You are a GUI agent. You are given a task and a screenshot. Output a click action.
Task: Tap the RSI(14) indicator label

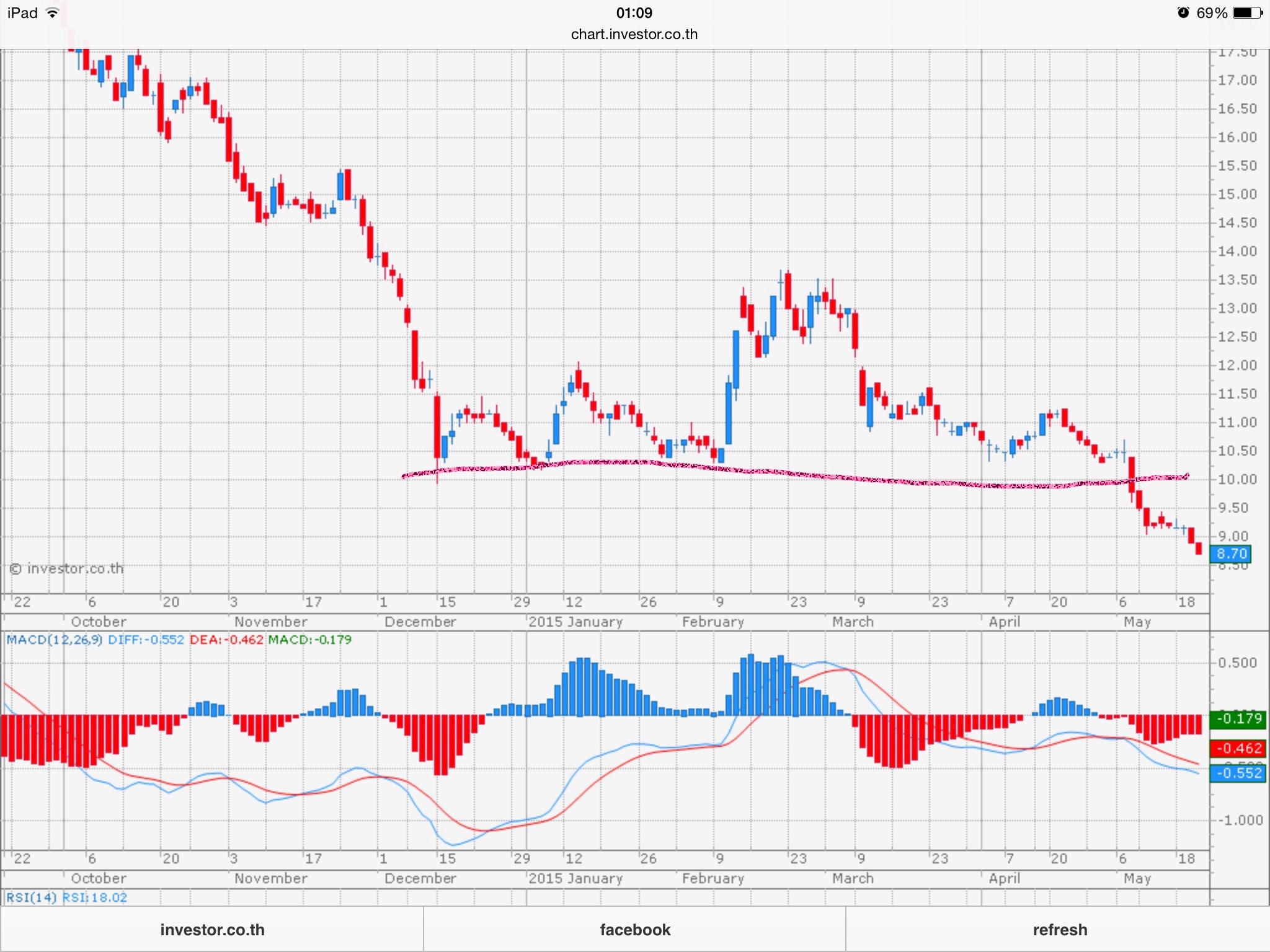(31, 897)
